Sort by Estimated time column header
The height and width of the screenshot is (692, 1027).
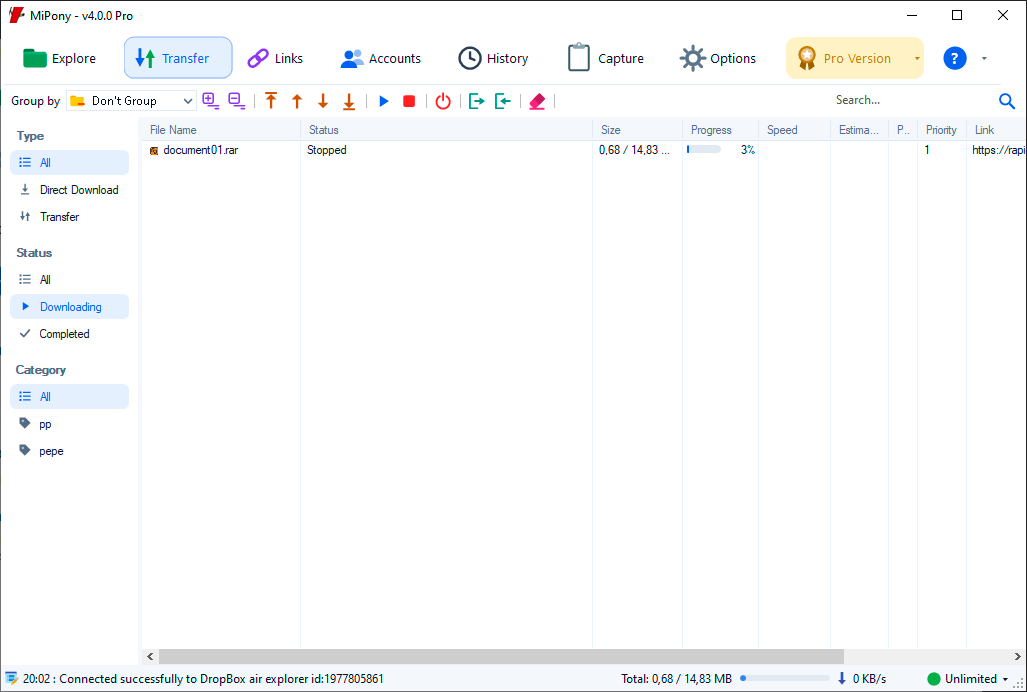(x=859, y=130)
